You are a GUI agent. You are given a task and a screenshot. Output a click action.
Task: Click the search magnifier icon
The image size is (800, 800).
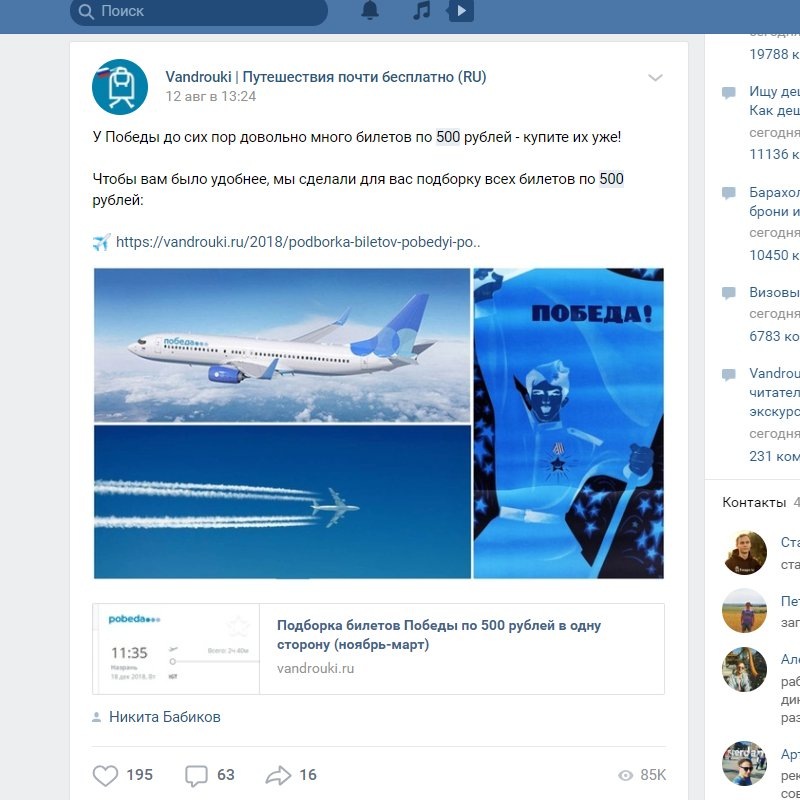[x=86, y=12]
